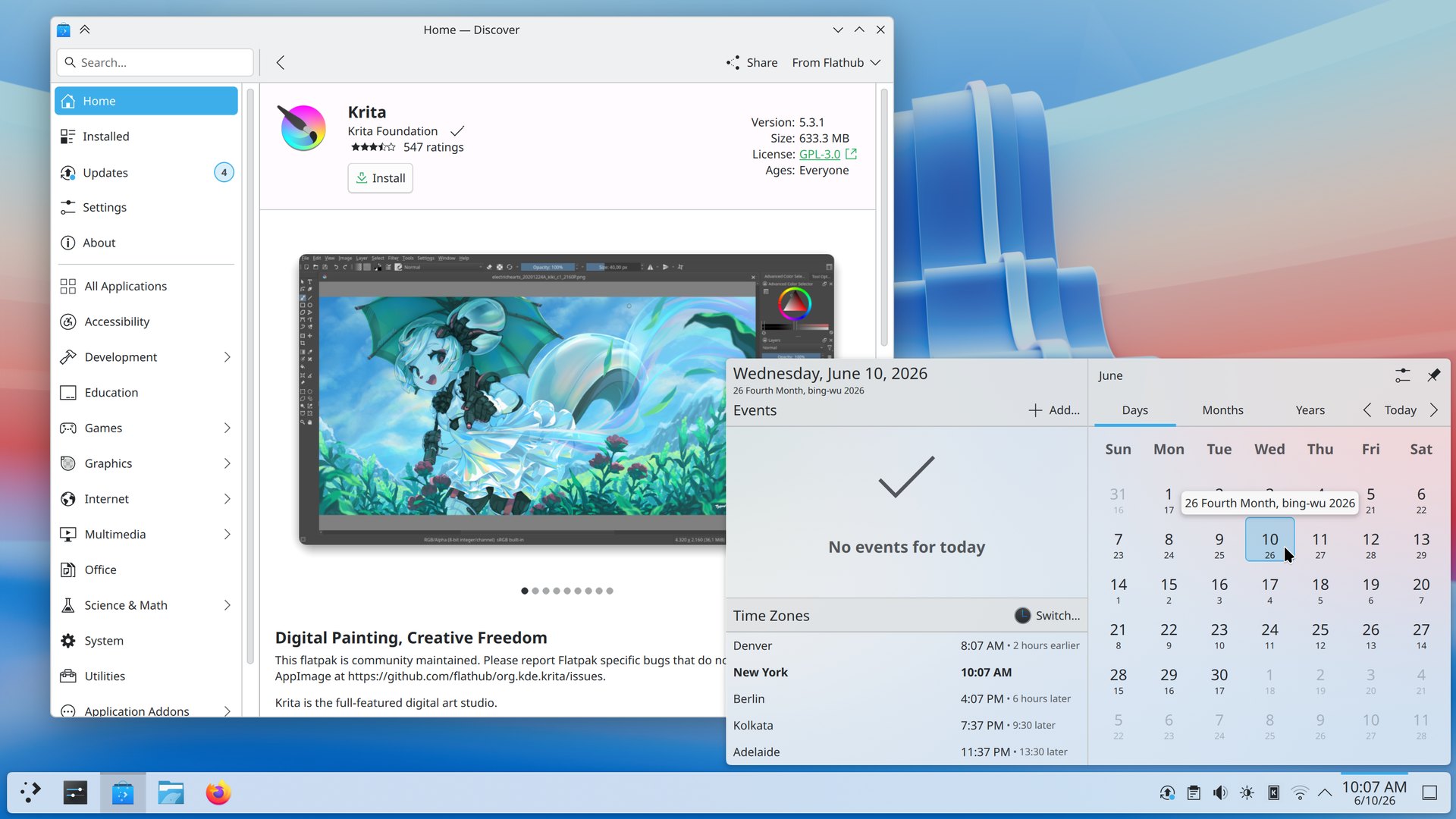
Task: Switch to the Months tab
Action: [1222, 410]
